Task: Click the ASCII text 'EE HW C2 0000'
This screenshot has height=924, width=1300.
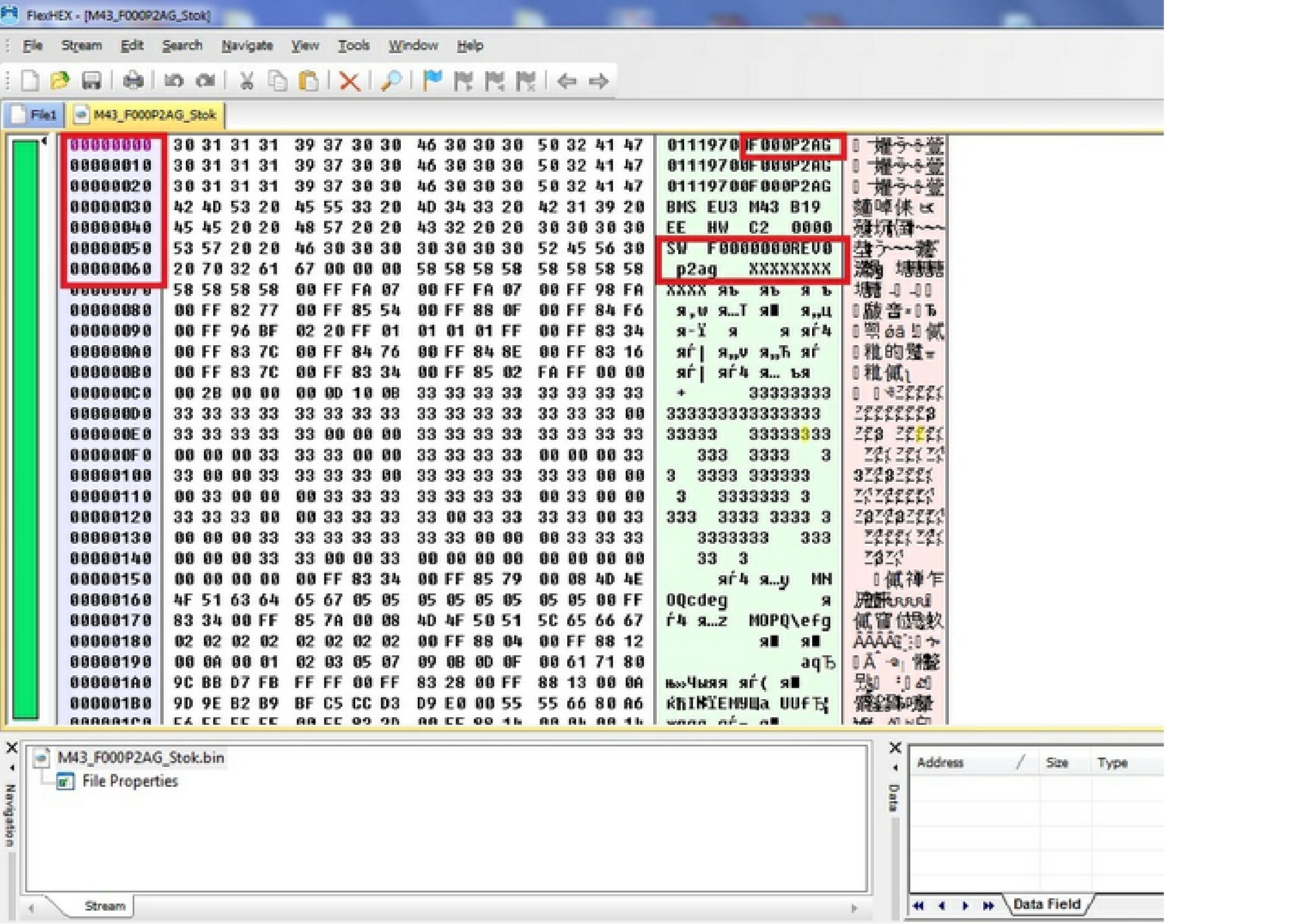Action: [749, 227]
